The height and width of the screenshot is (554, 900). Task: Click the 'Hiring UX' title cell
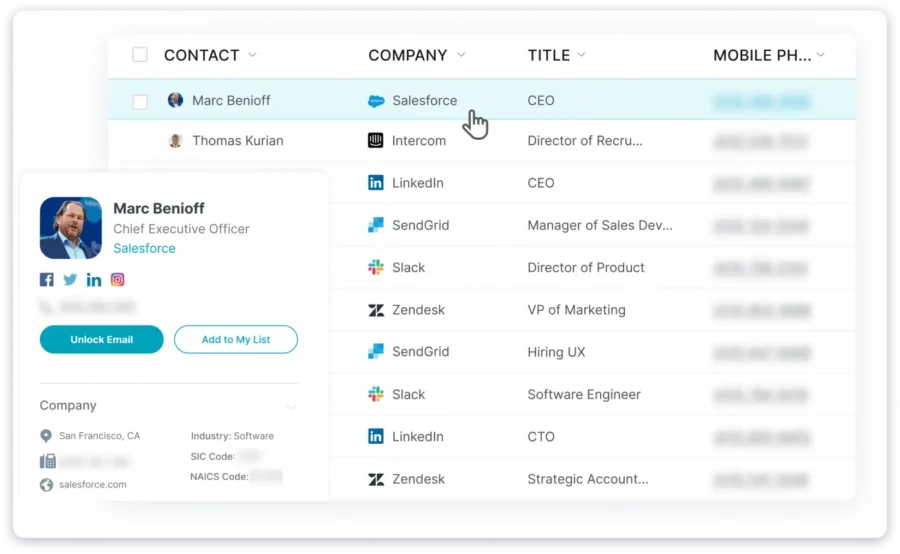(556, 352)
